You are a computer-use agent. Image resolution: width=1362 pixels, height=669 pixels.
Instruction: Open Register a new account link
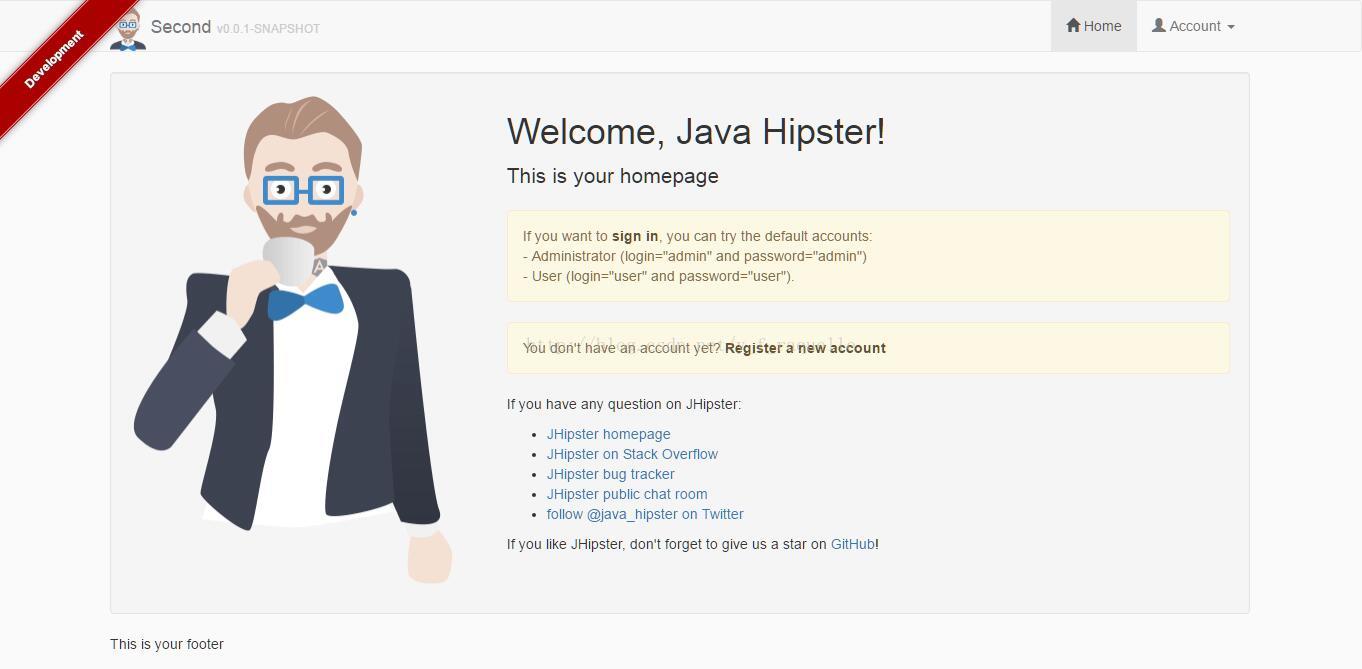(805, 348)
